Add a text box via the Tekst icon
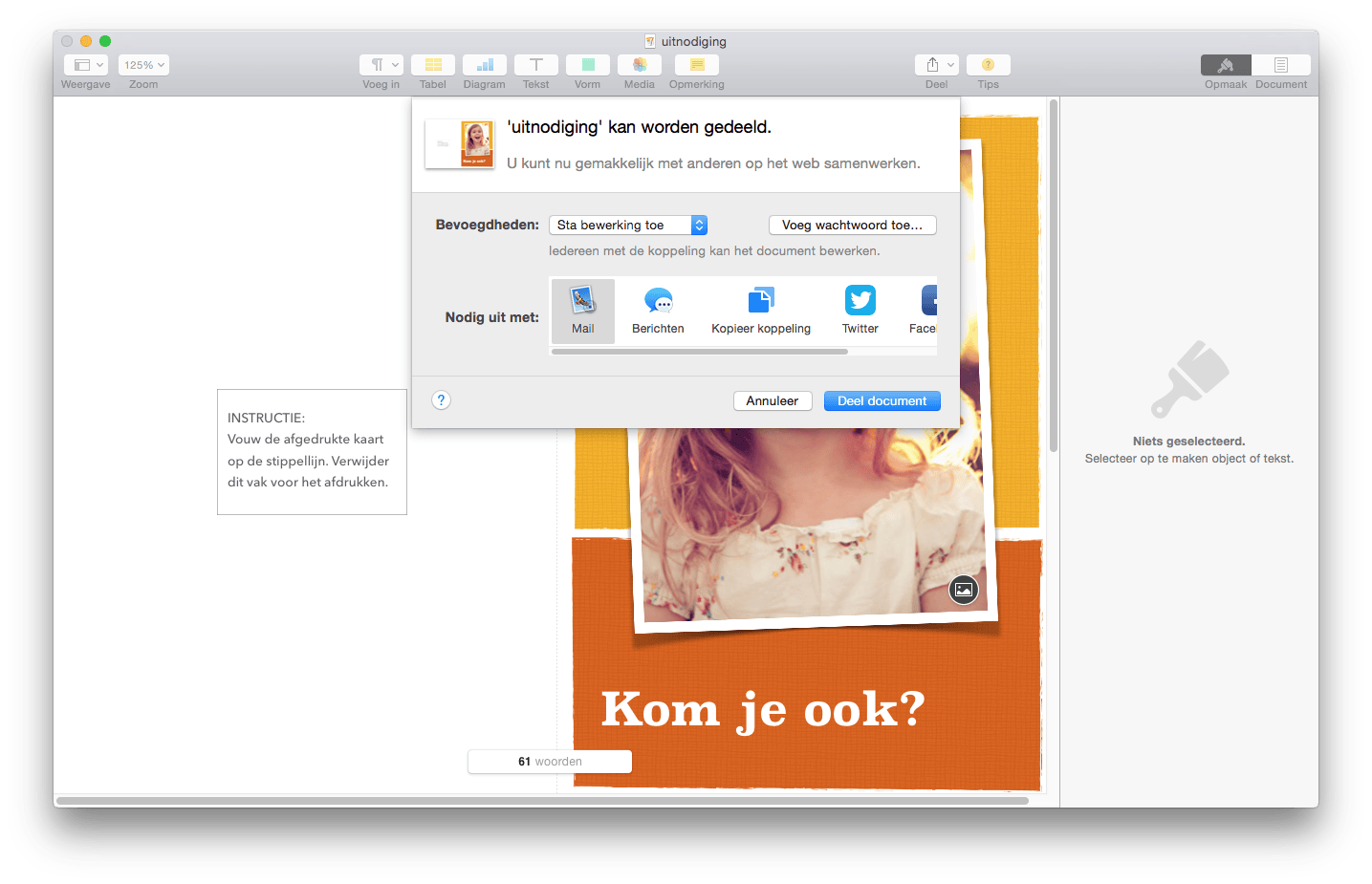The image size is (1372, 884). pos(535,65)
